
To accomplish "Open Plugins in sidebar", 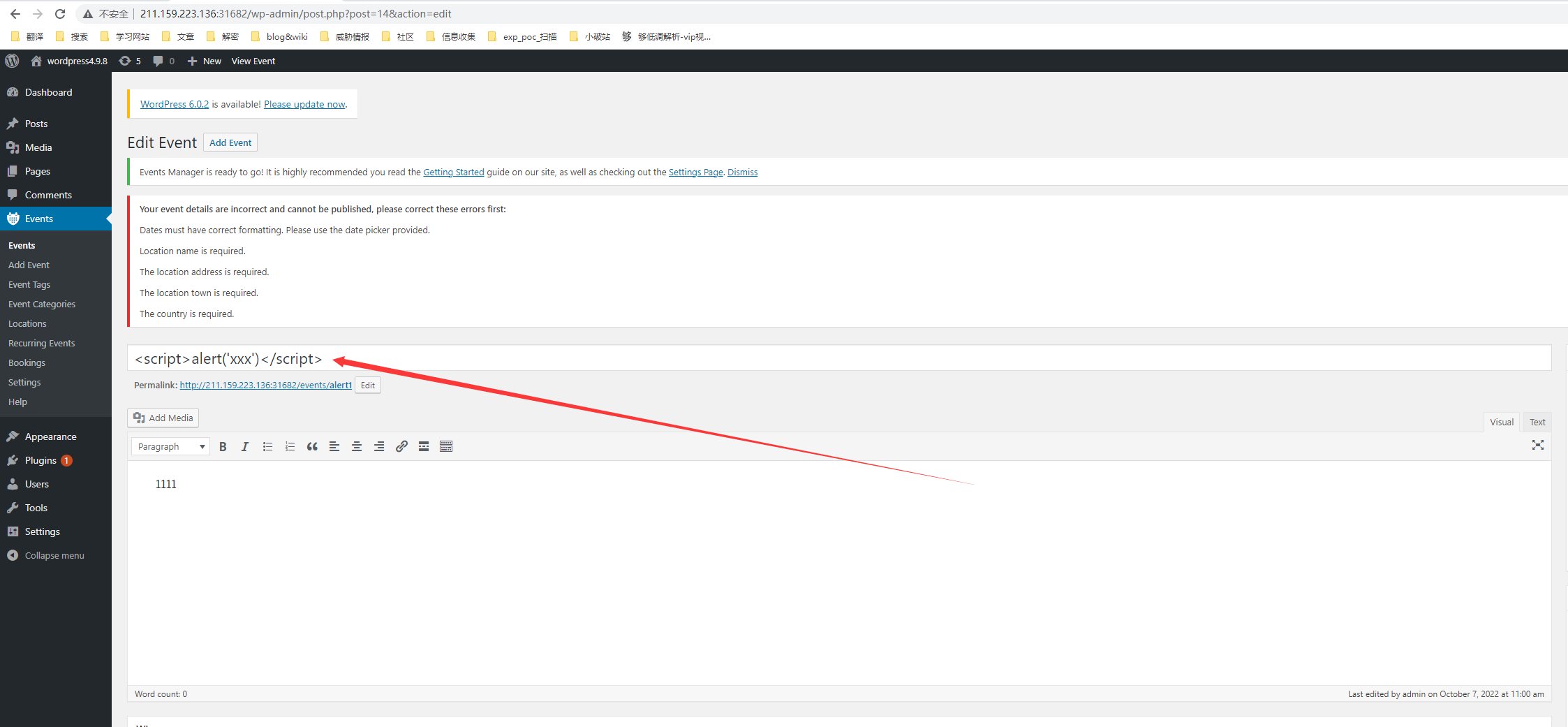I will pos(56,460).
